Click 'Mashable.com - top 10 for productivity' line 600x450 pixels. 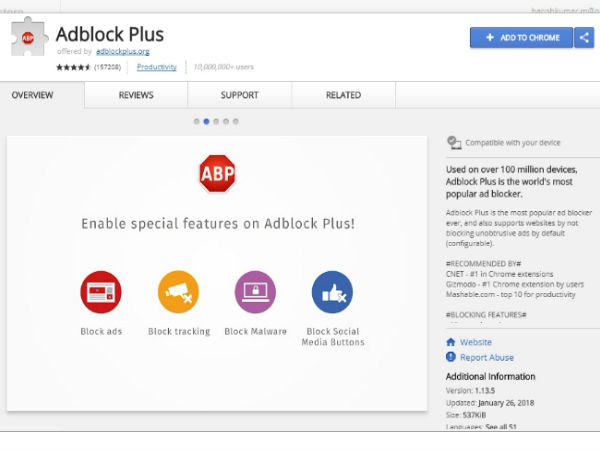[510, 295]
